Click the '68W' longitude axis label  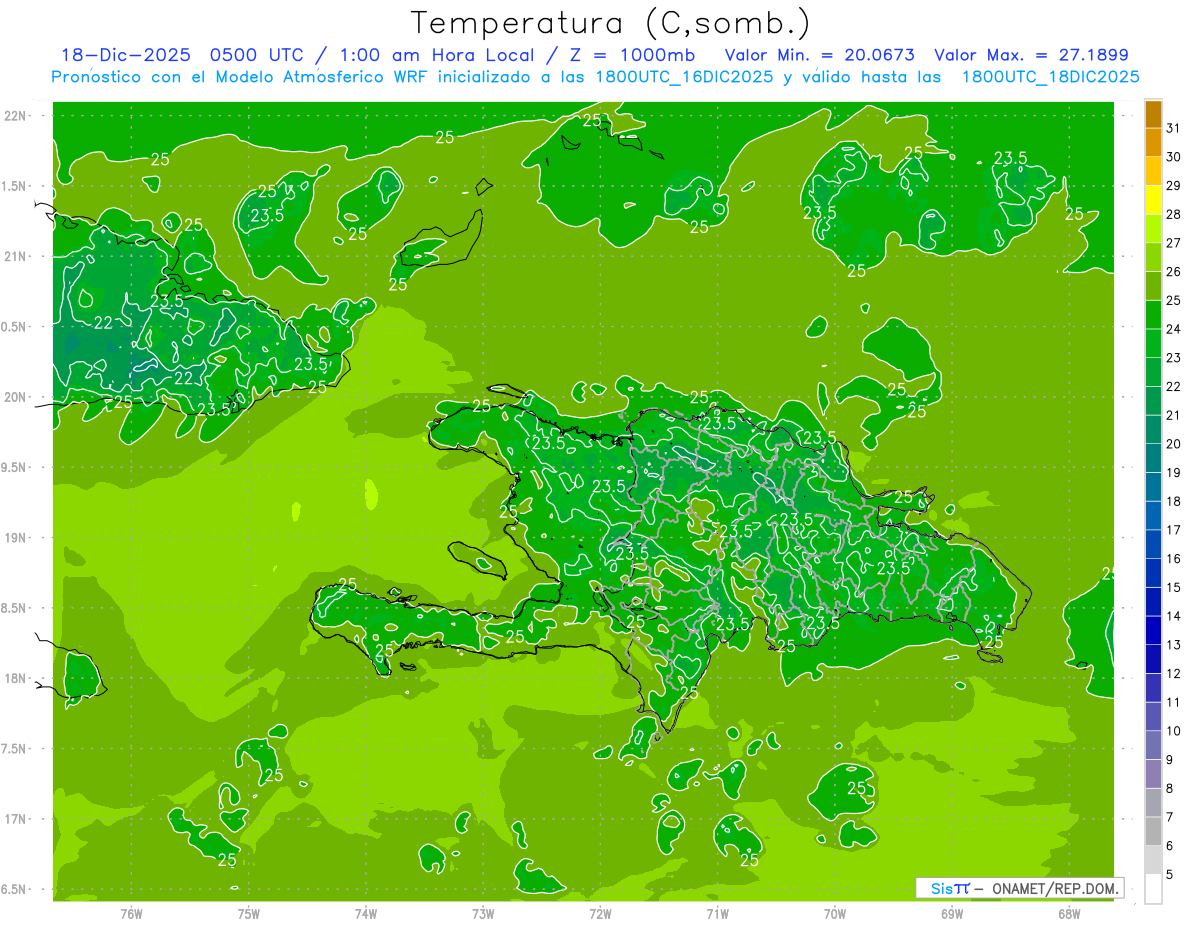(x=1069, y=913)
